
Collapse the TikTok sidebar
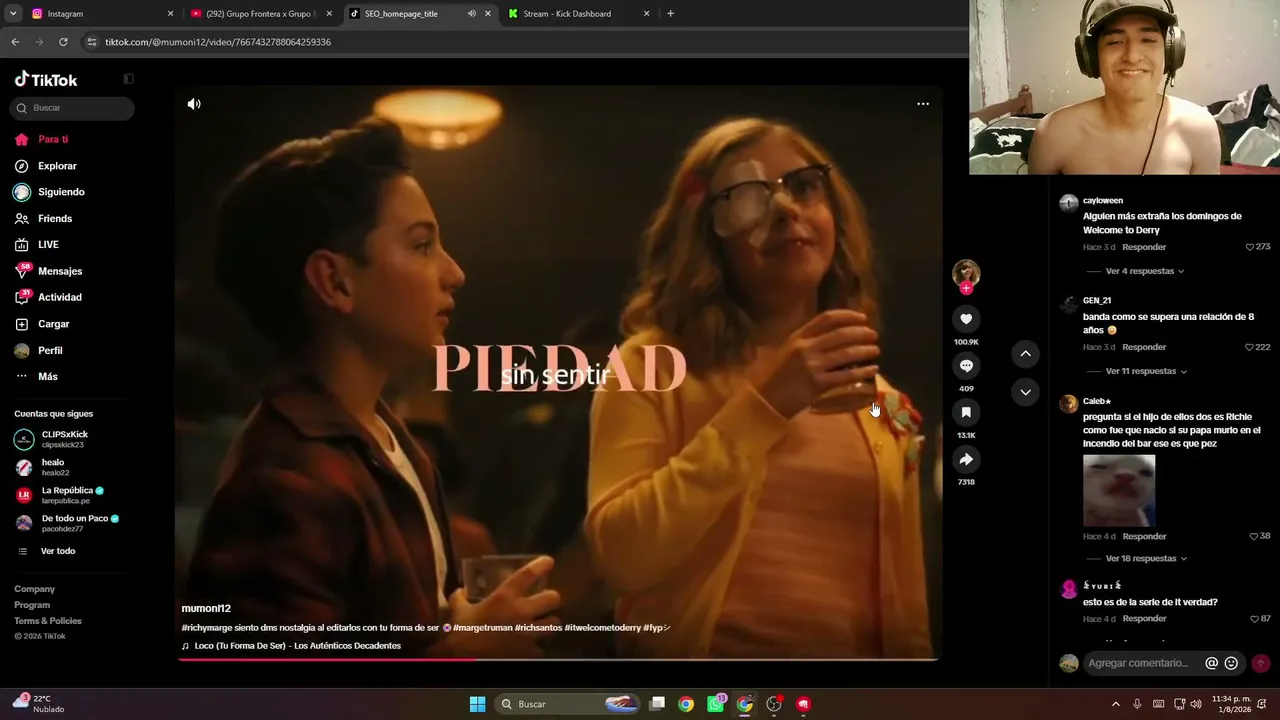[x=128, y=79]
